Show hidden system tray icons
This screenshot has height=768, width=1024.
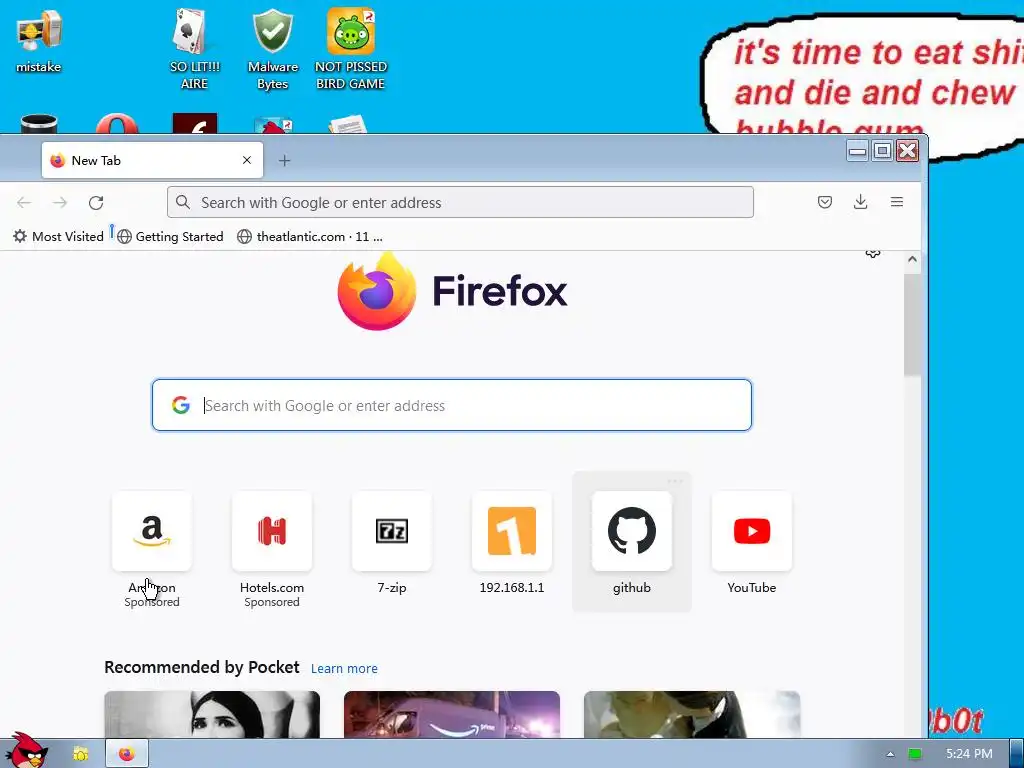pos(890,754)
